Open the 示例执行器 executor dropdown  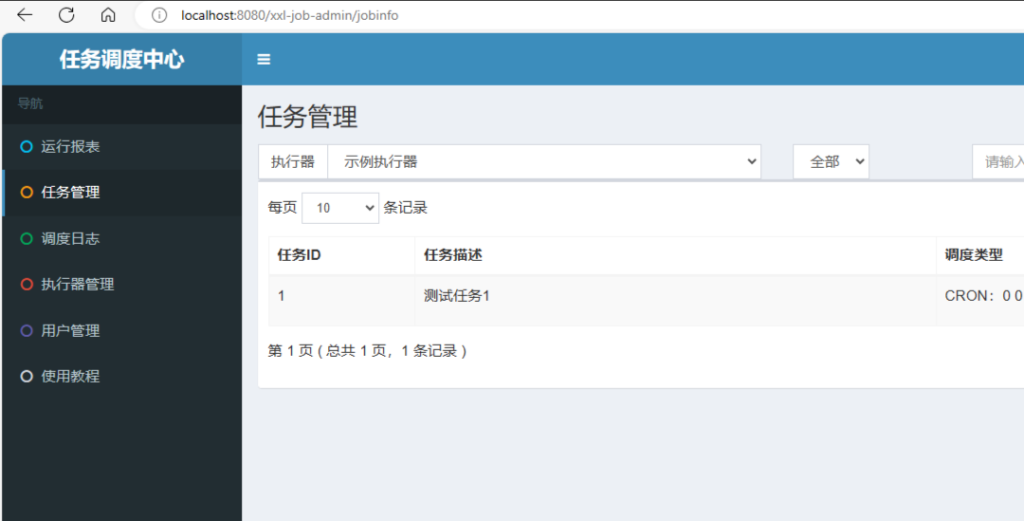coord(544,162)
